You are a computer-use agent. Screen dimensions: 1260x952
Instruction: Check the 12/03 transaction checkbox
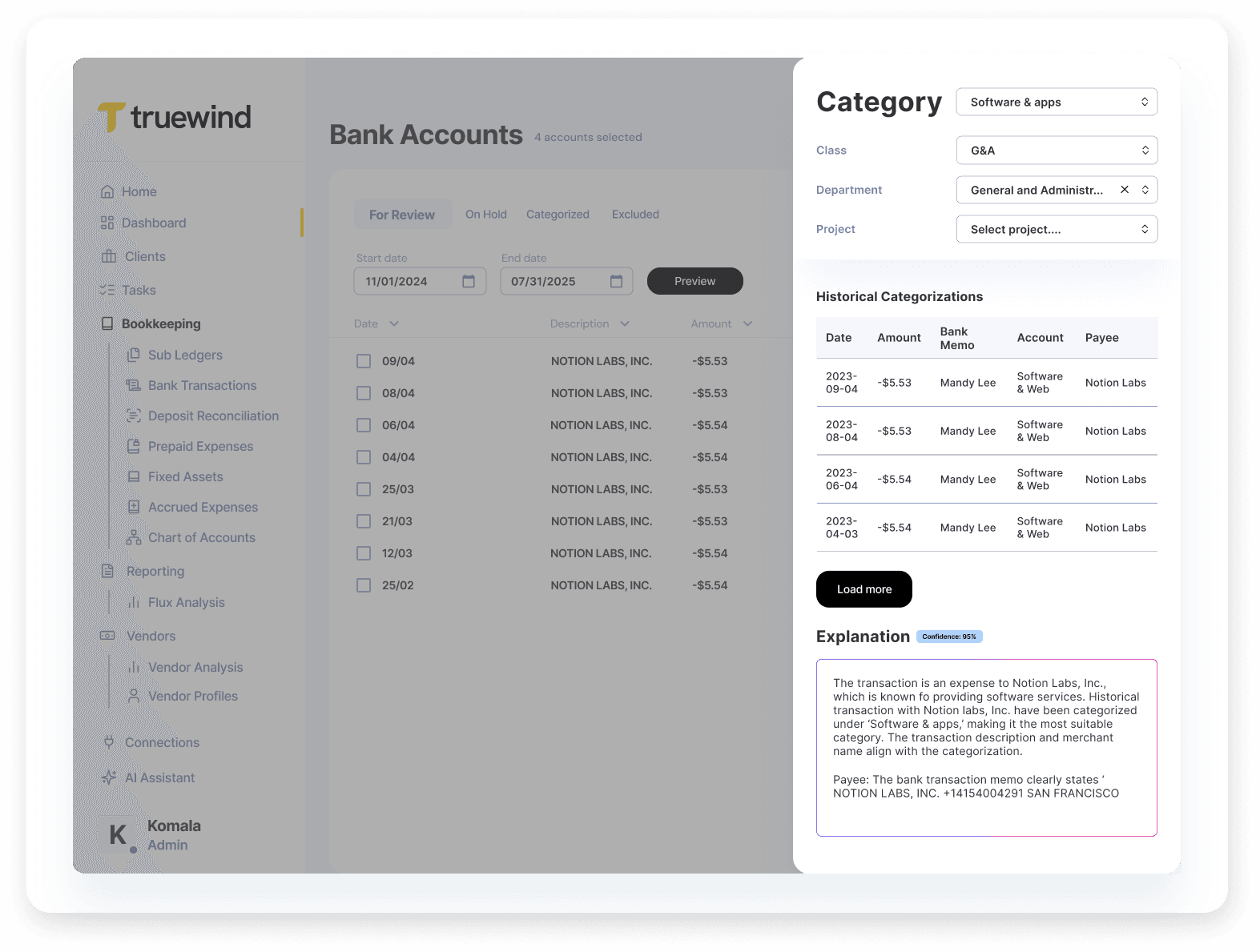364,553
